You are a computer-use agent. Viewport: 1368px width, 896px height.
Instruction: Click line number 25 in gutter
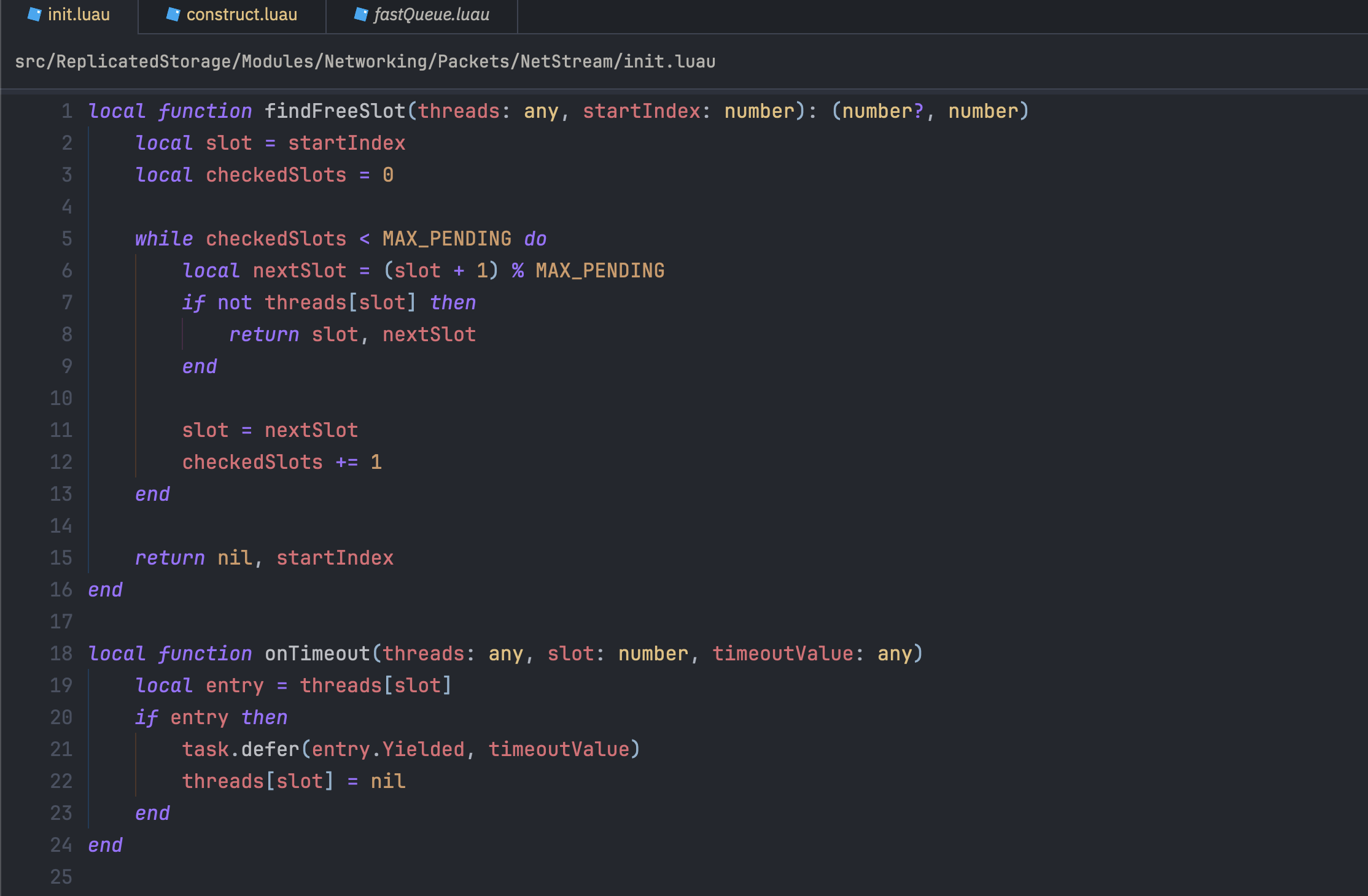(x=61, y=877)
